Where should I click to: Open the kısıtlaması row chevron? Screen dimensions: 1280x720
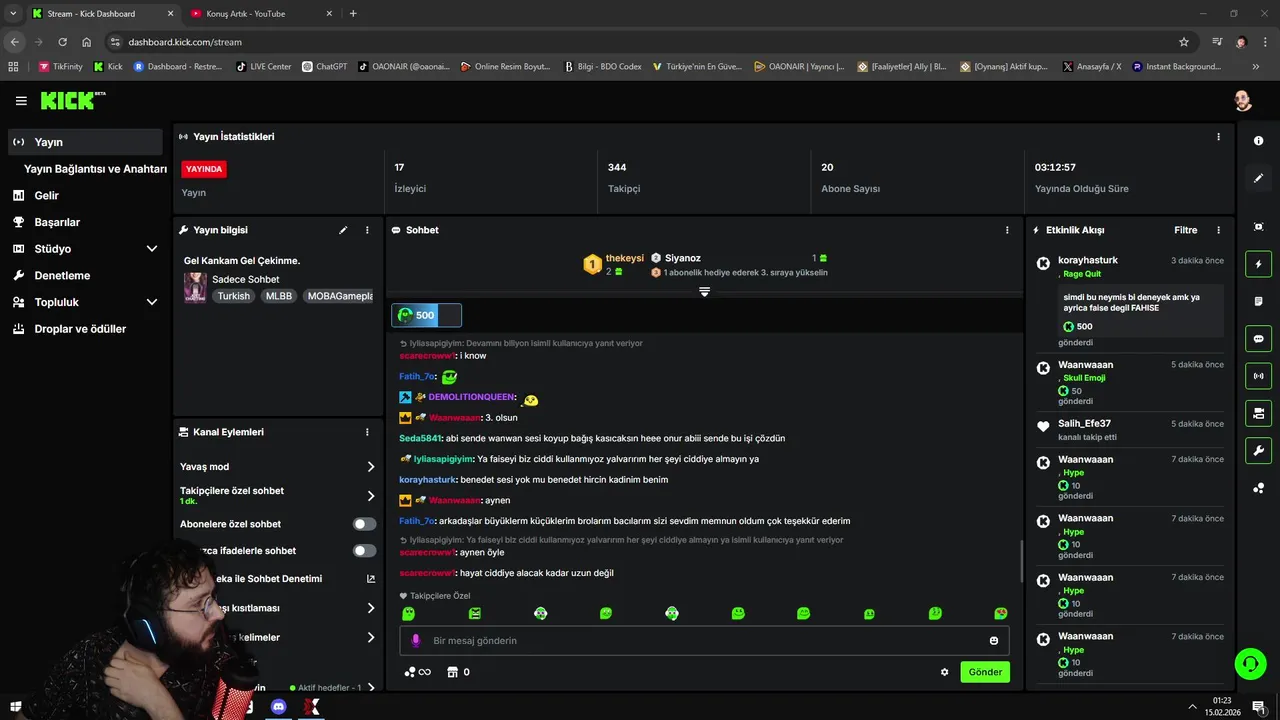[x=371, y=608]
